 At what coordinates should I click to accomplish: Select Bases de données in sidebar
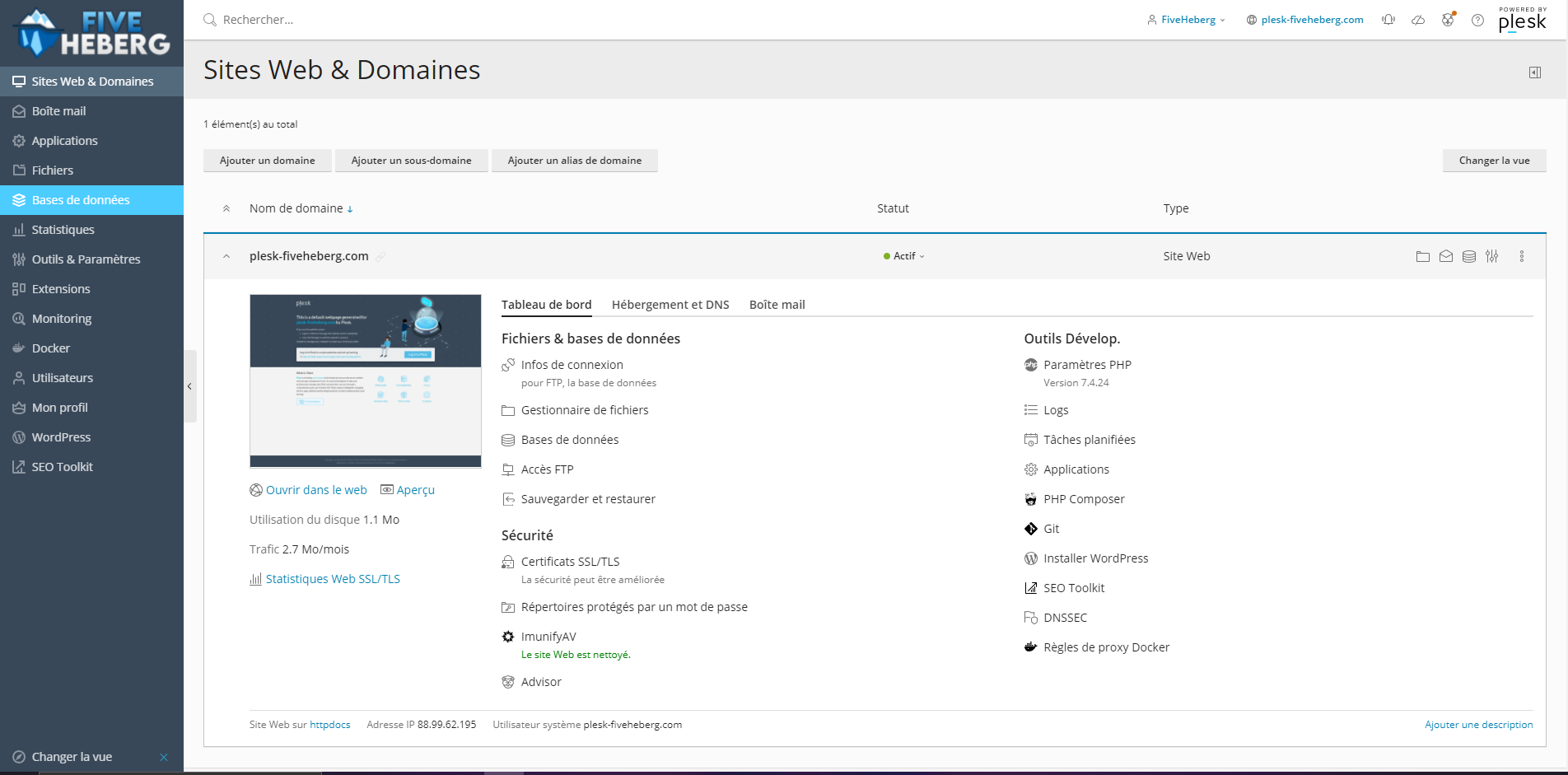[91, 200]
